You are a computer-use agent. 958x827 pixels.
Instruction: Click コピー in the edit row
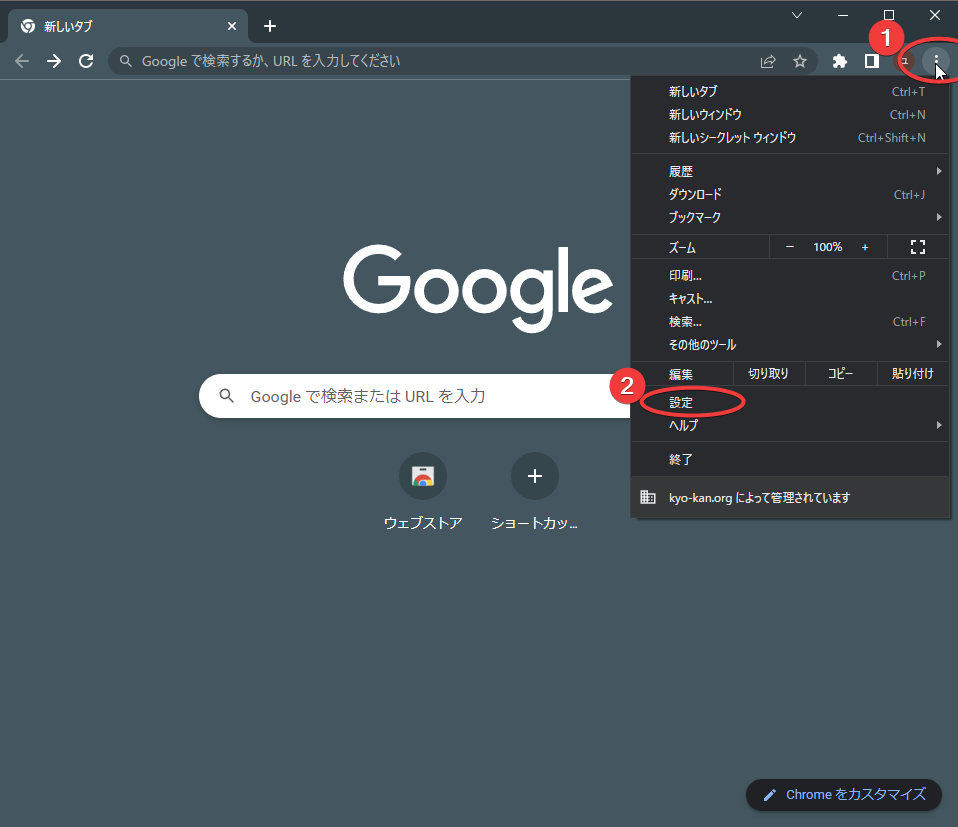click(841, 374)
